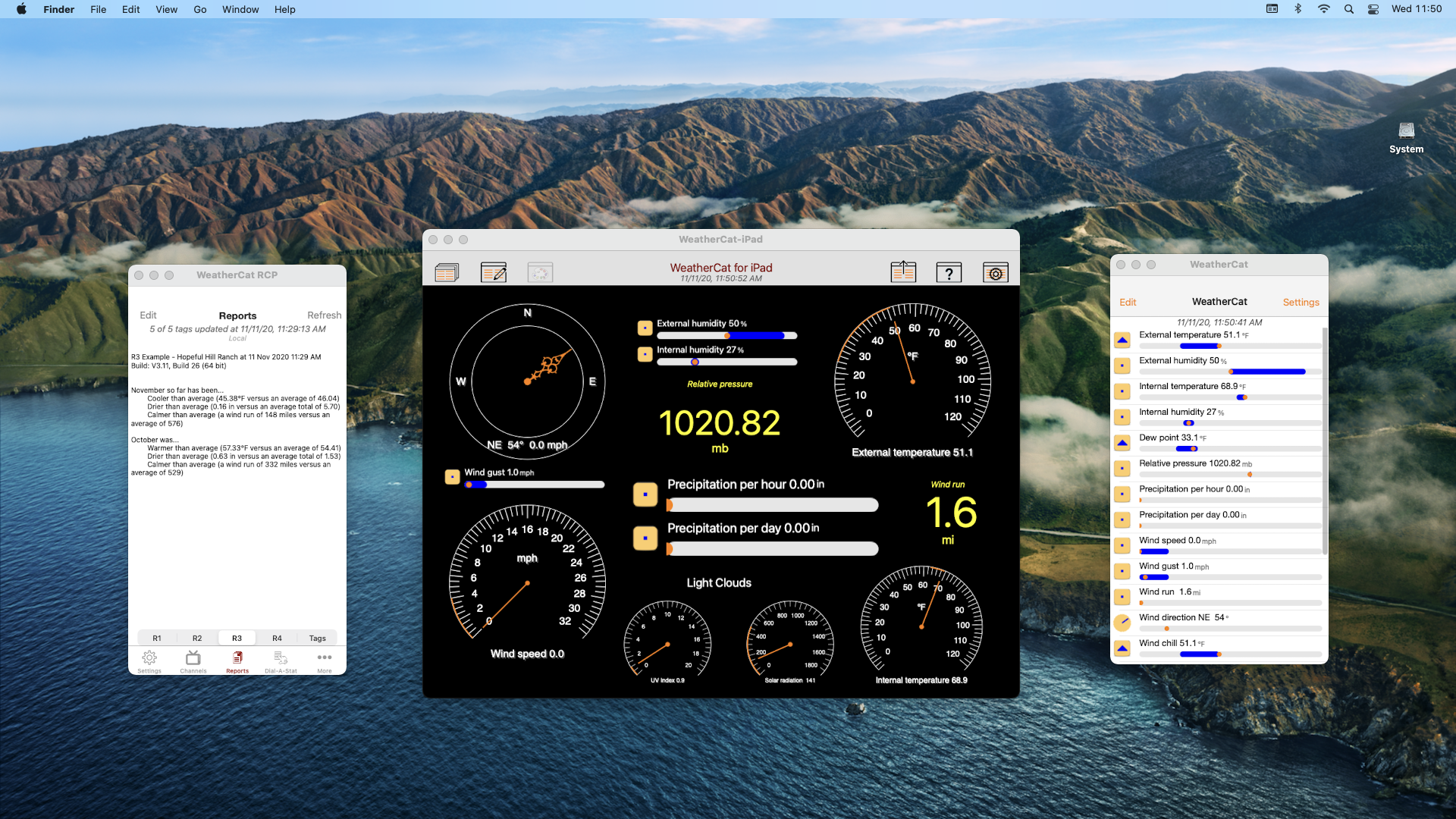Click the Wind run 1.6 mi readout

[951, 514]
